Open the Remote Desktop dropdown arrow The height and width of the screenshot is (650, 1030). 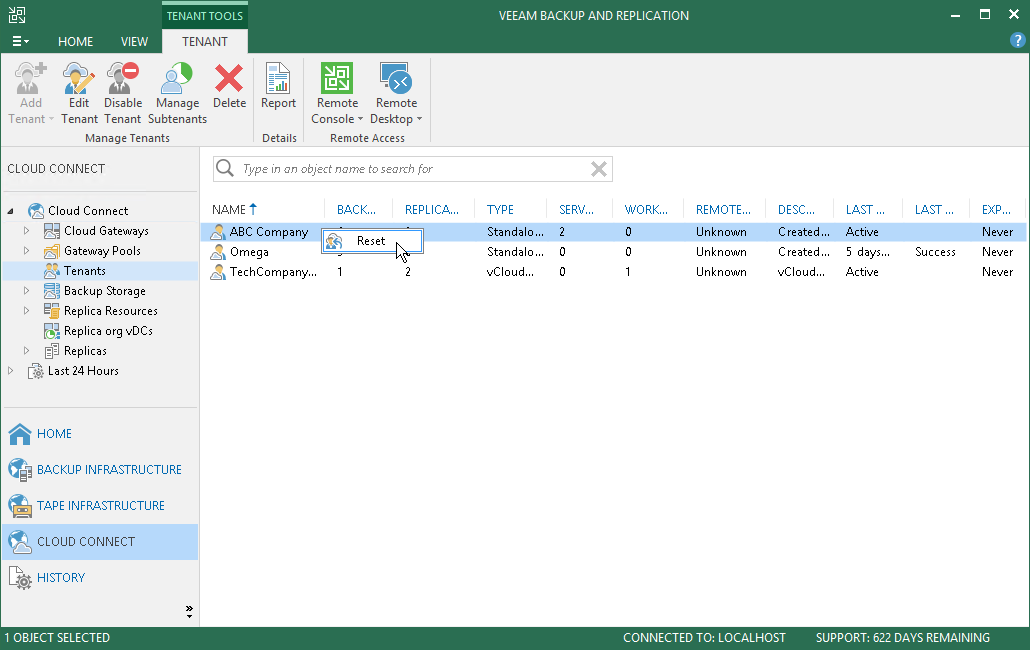tap(419, 119)
